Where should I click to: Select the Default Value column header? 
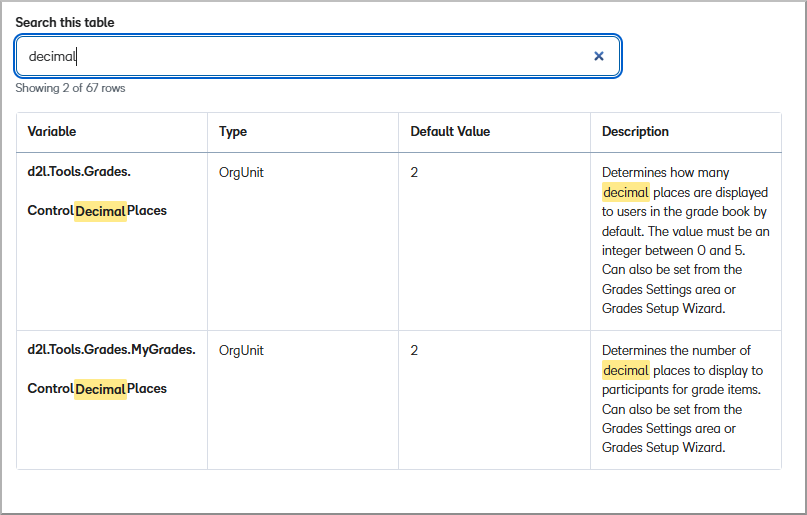pyautogui.click(x=495, y=132)
